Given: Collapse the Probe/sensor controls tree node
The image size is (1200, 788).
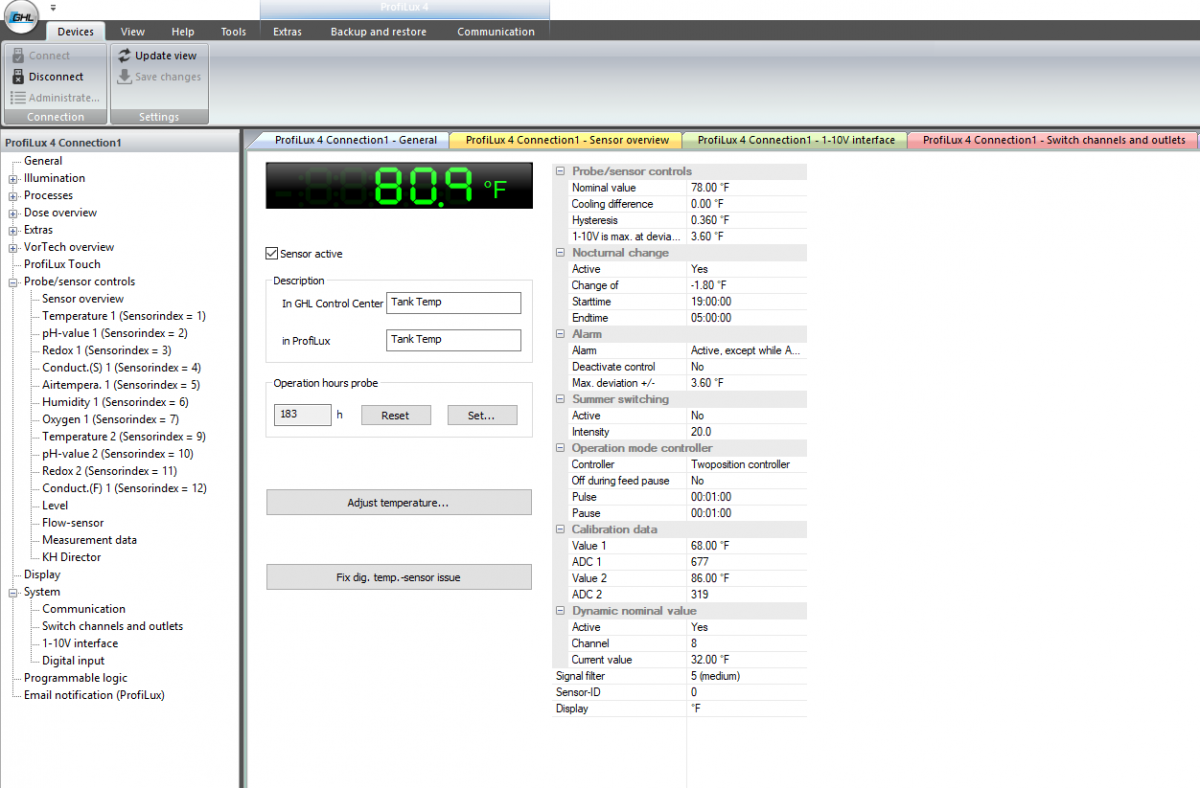Looking at the screenshot, I should click(x=14, y=282).
